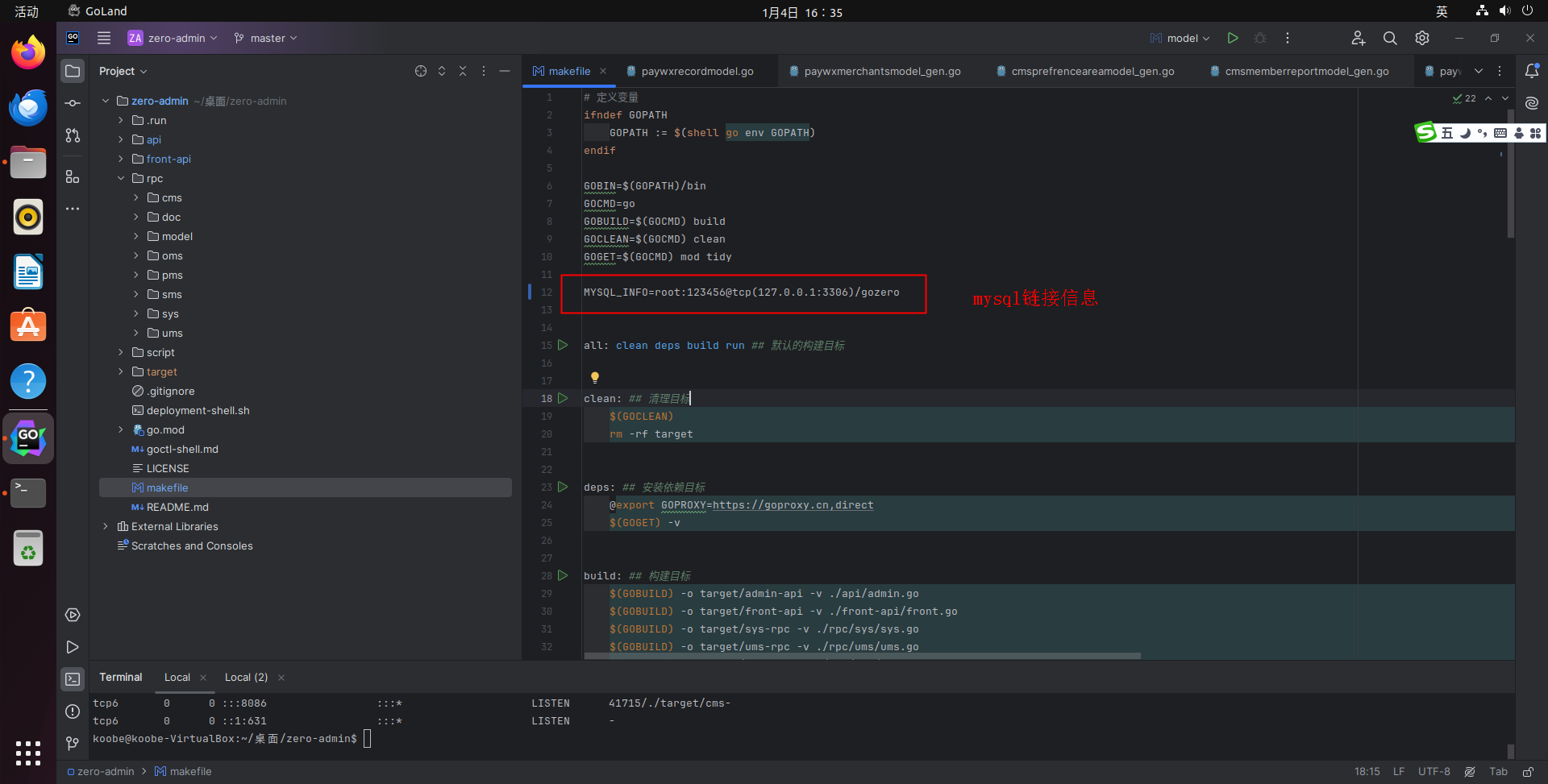Run the model configuration
1548x784 pixels.
tap(1233, 38)
